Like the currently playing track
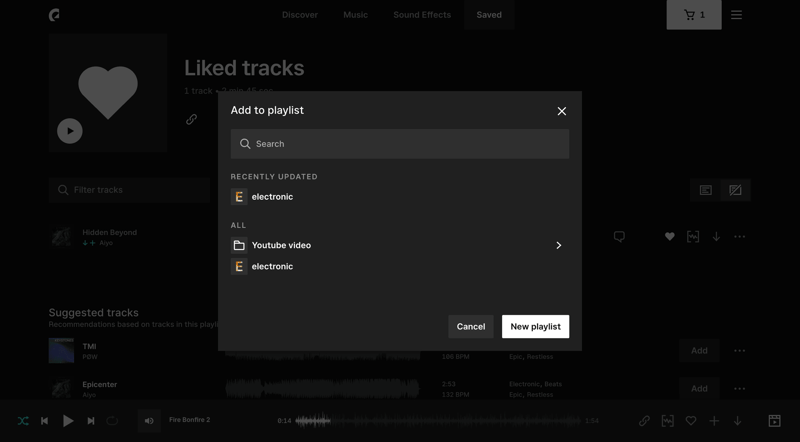 click(691, 421)
